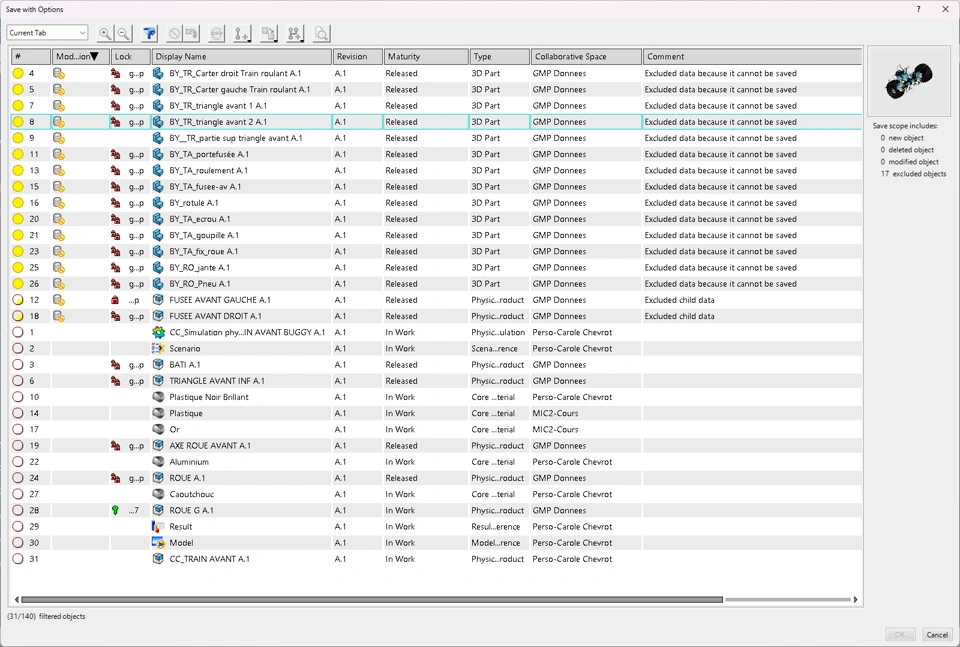The height and width of the screenshot is (647, 960).
Task: Sort by Collaborative Space column header
Action: [587, 56]
